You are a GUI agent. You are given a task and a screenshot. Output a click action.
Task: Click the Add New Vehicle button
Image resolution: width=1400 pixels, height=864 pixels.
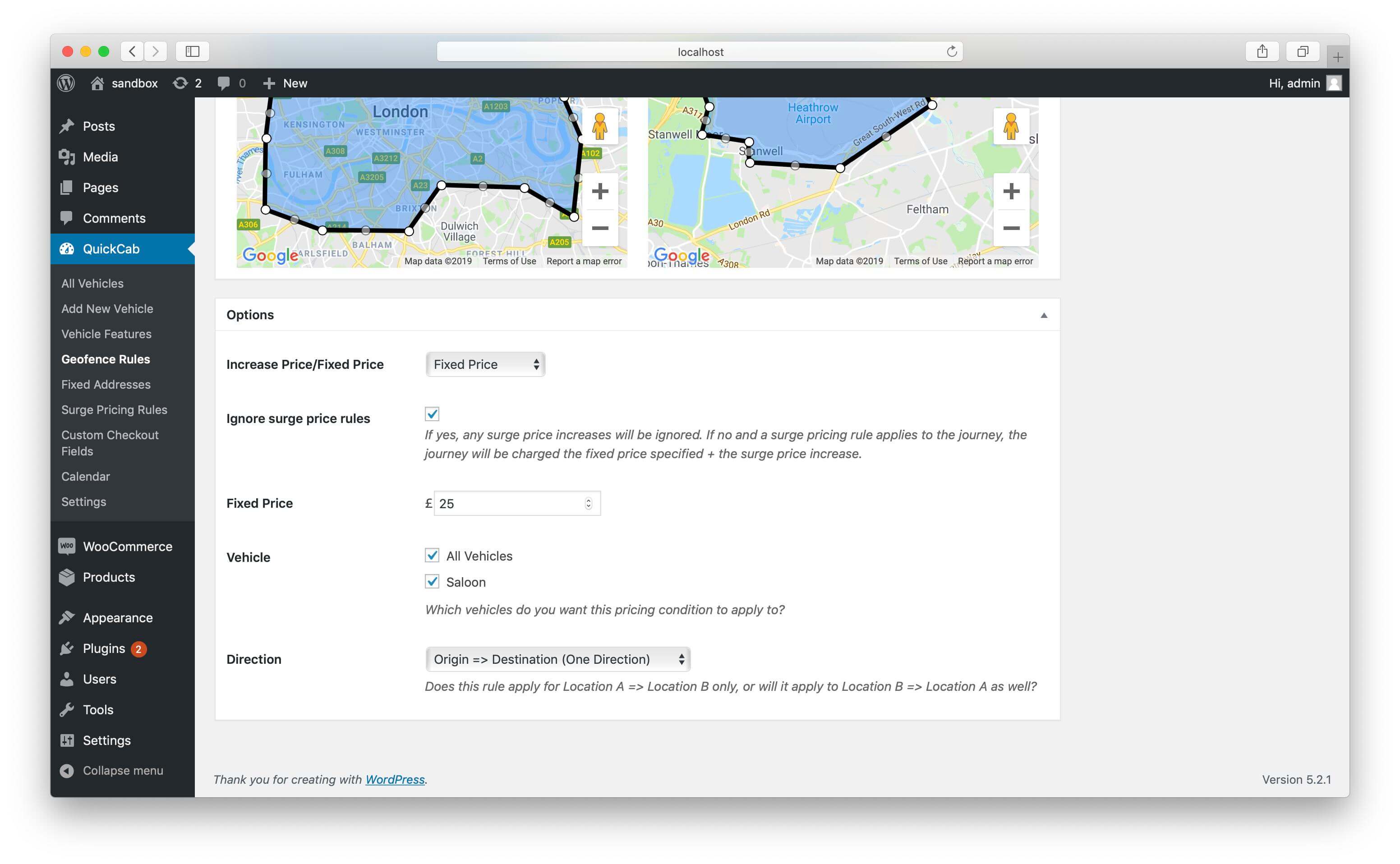[107, 308]
